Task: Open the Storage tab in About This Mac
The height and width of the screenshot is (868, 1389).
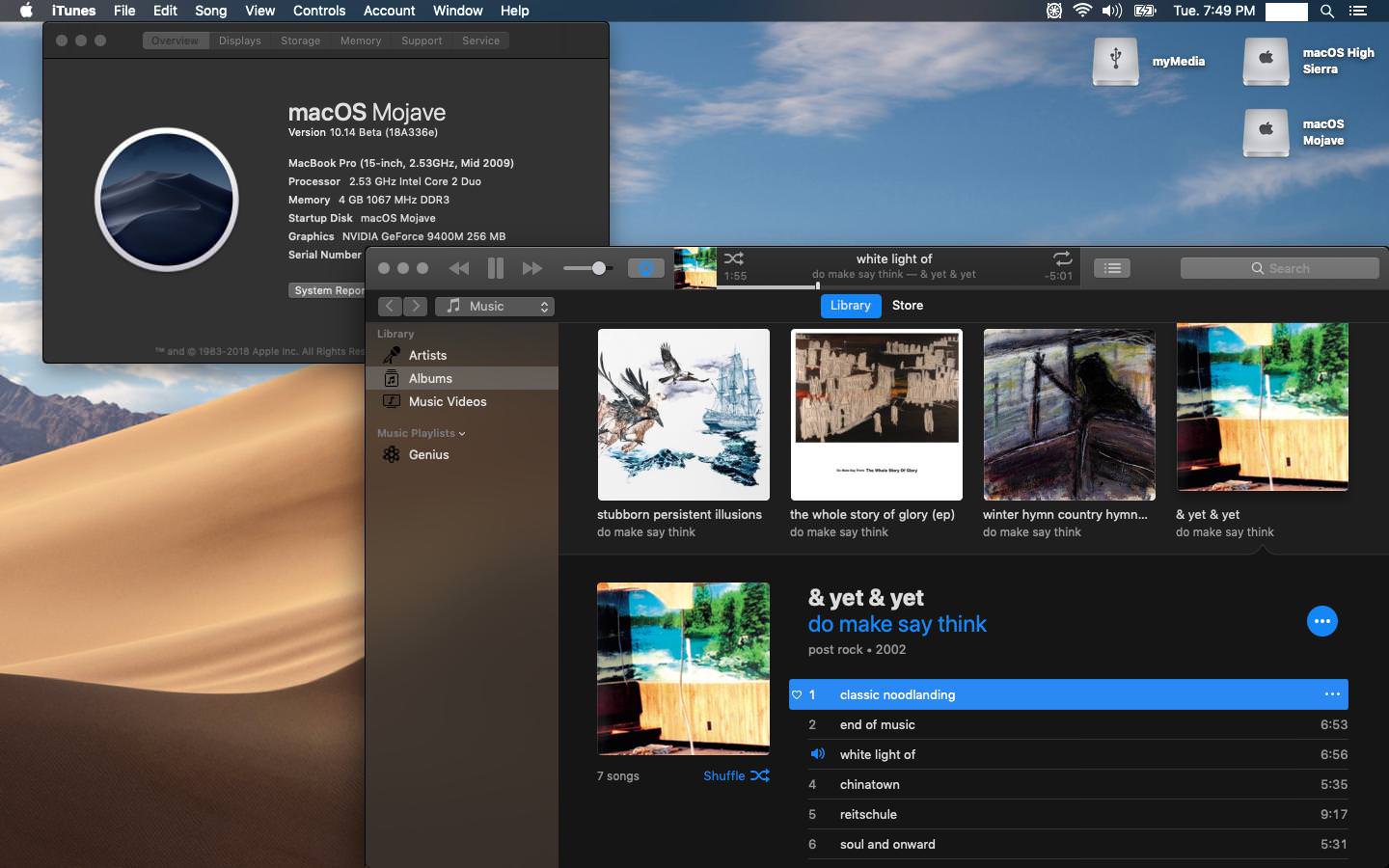Action: (x=300, y=41)
